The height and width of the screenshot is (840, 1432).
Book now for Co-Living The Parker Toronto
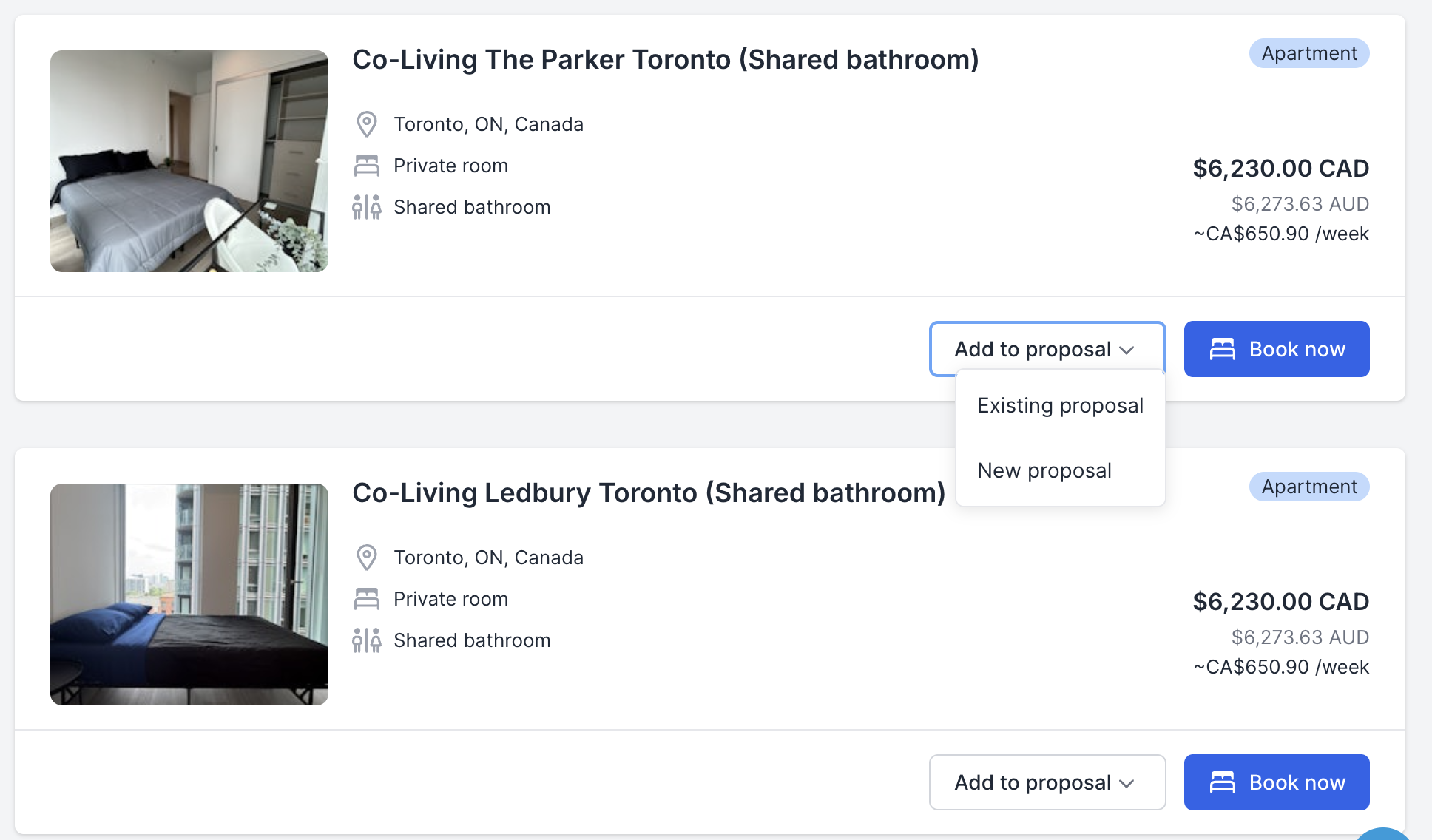point(1277,349)
